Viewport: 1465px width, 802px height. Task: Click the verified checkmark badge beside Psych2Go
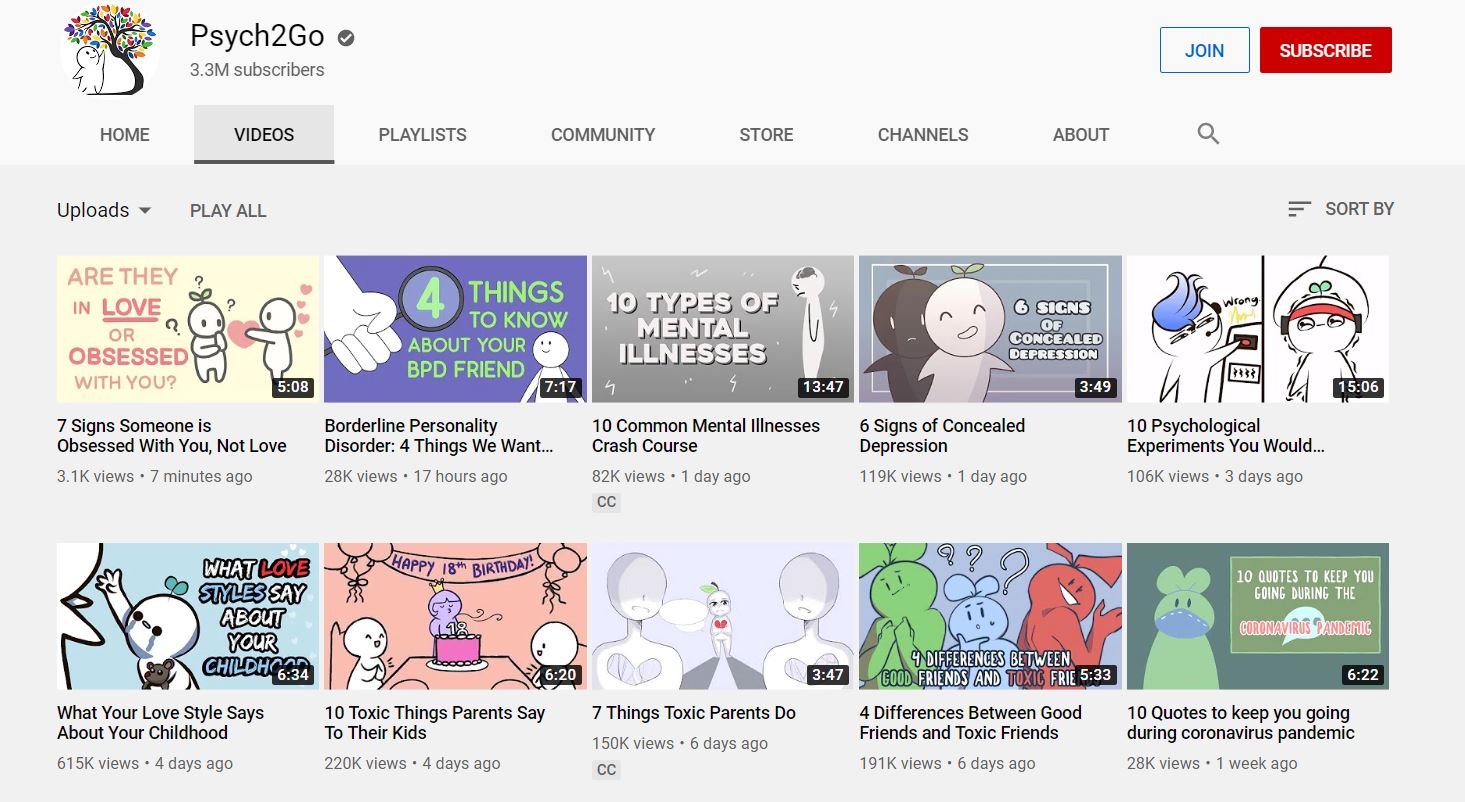tap(346, 38)
